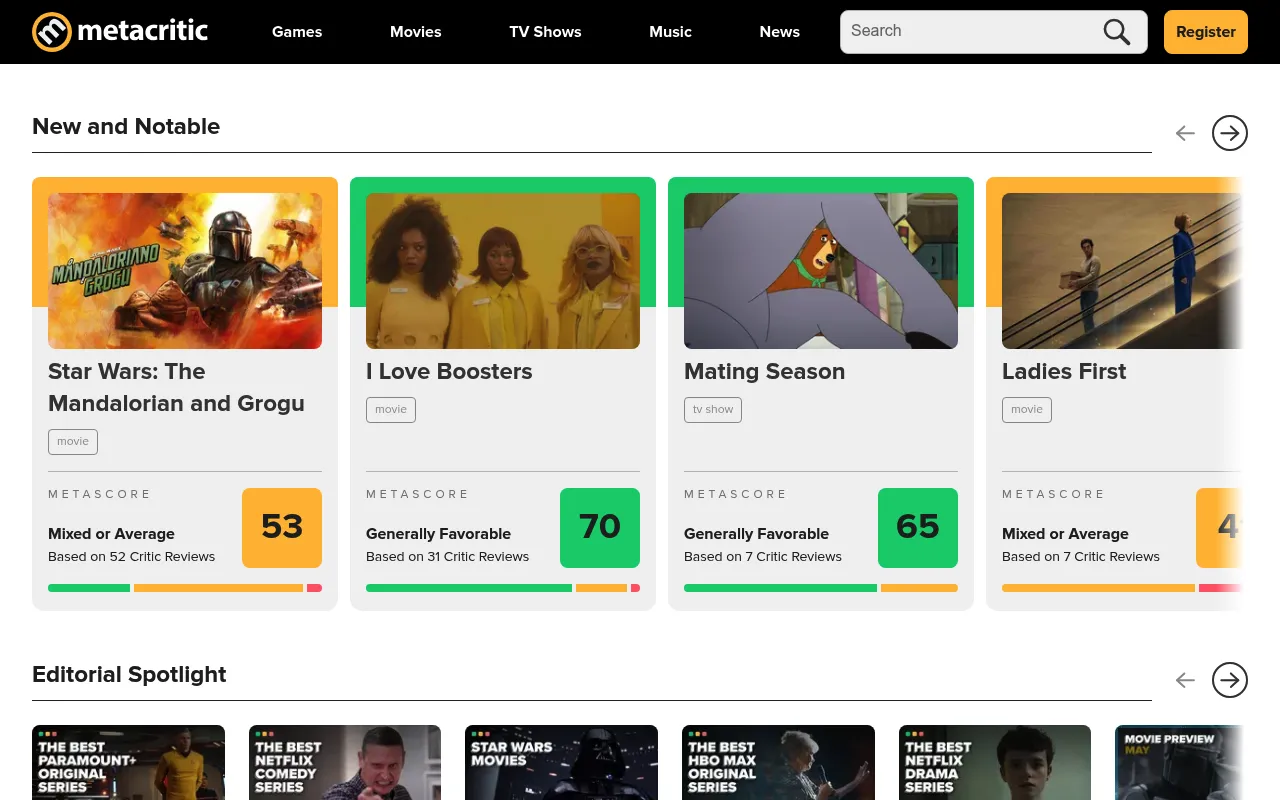The width and height of the screenshot is (1280, 800).
Task: Click I Love Boosters review distribution bar
Action: coord(503,588)
